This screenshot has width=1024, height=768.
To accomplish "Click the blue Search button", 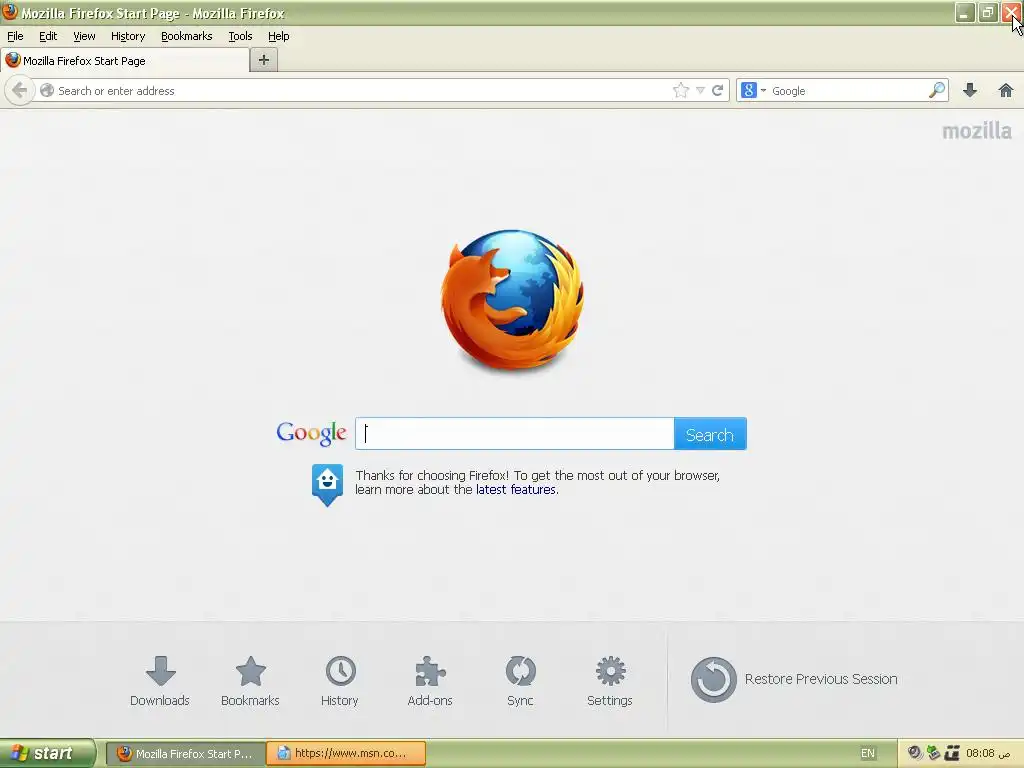I will tap(710, 434).
